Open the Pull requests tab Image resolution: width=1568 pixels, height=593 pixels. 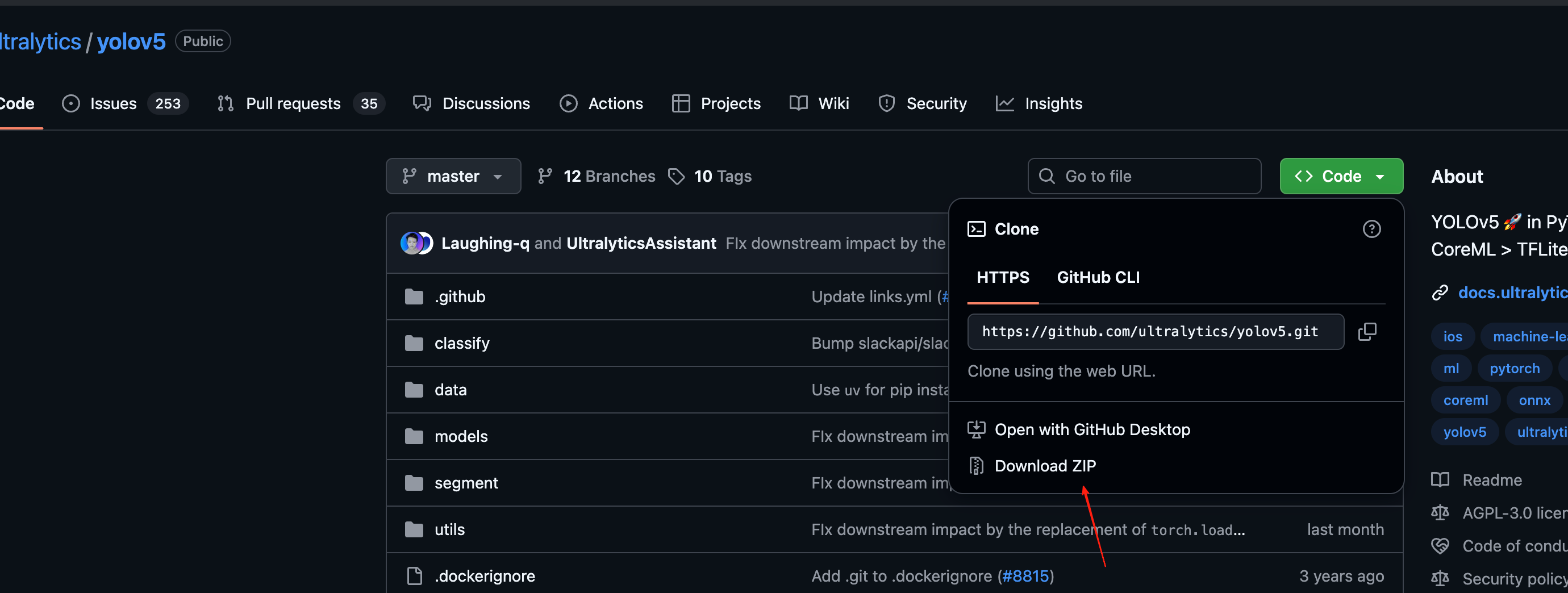tap(293, 103)
